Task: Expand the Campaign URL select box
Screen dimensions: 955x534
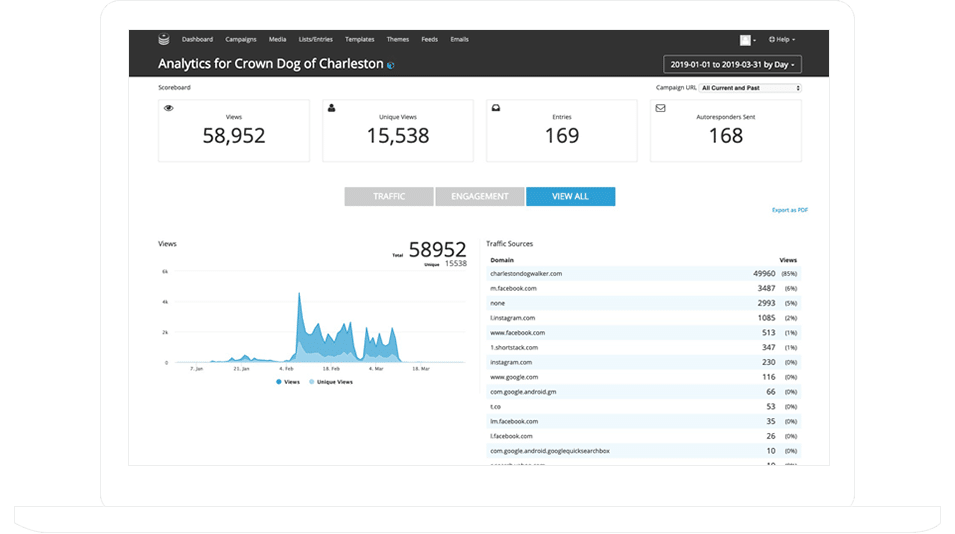Action: [x=750, y=88]
